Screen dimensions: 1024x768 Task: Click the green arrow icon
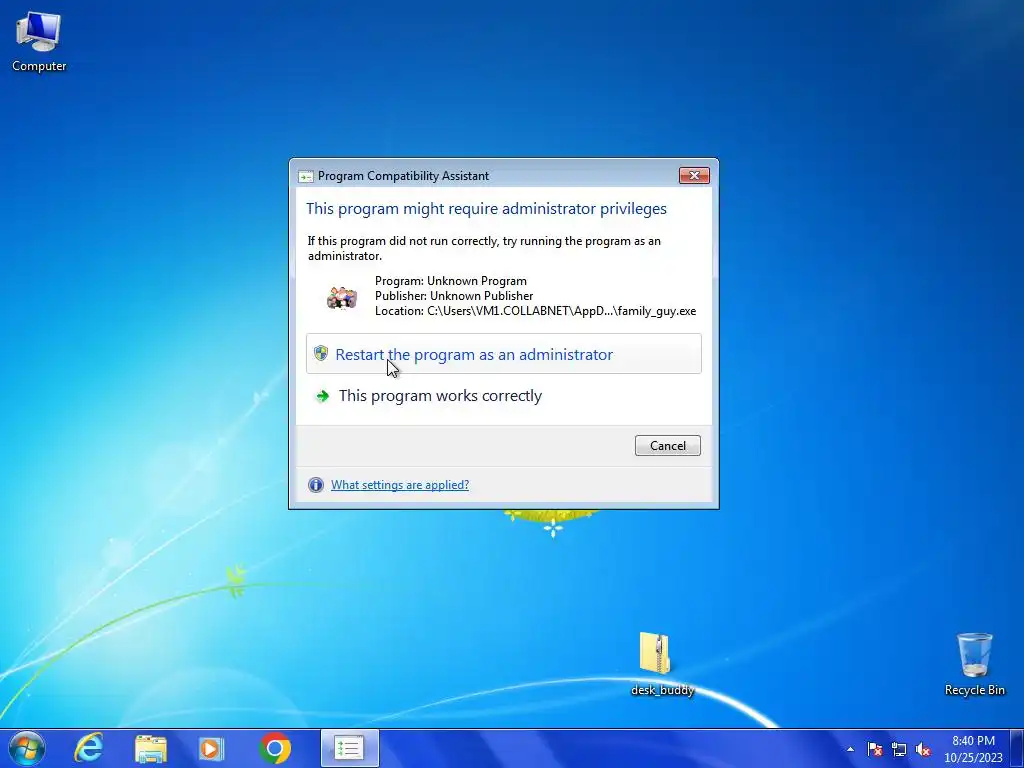[x=323, y=396]
